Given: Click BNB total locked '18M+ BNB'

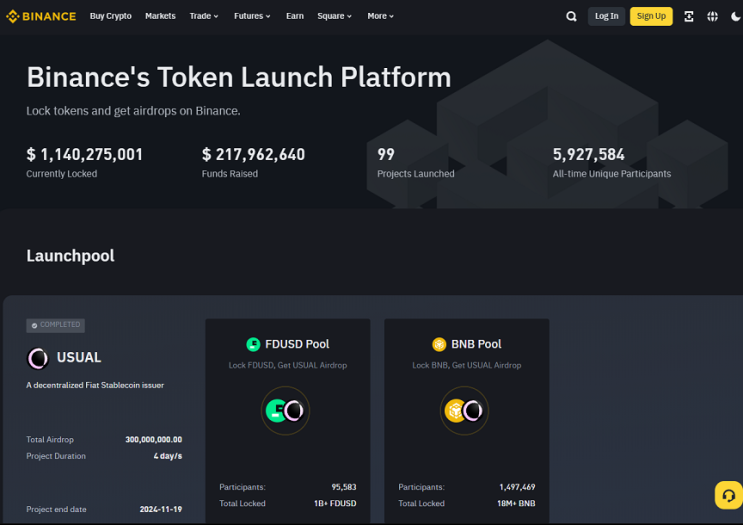Looking at the screenshot, I should point(516,504).
